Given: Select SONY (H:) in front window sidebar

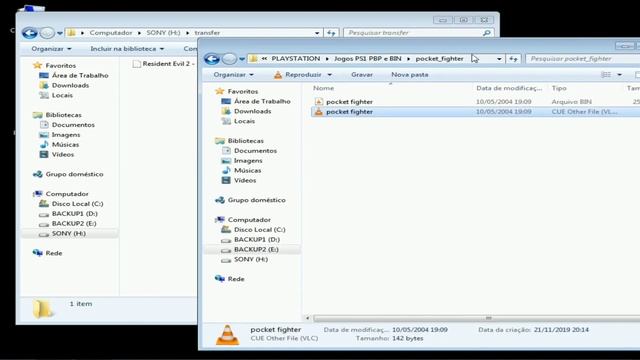Looking at the screenshot, I should tap(251, 260).
